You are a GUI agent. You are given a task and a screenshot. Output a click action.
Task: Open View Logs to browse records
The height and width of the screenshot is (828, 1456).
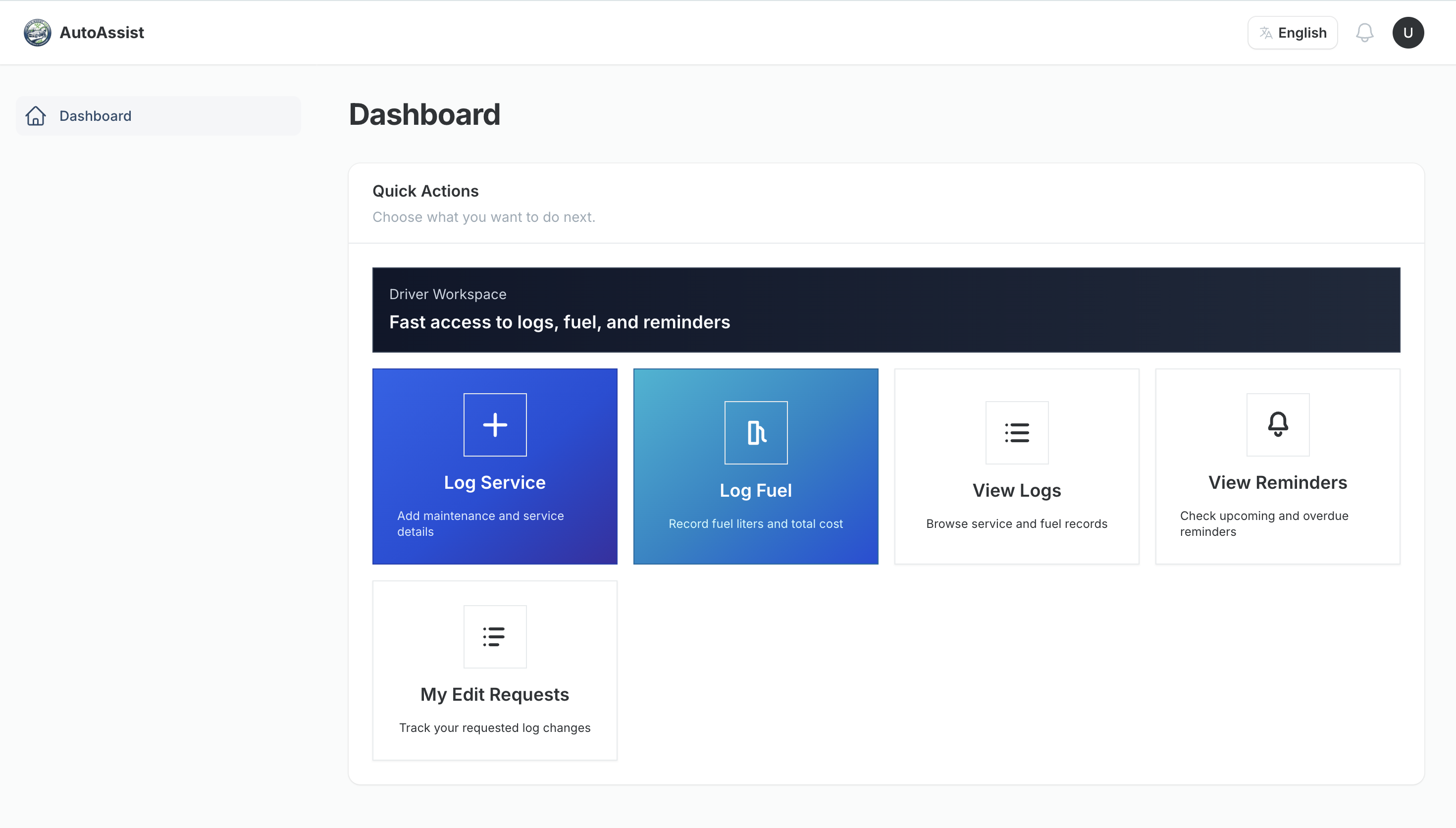(x=1017, y=466)
